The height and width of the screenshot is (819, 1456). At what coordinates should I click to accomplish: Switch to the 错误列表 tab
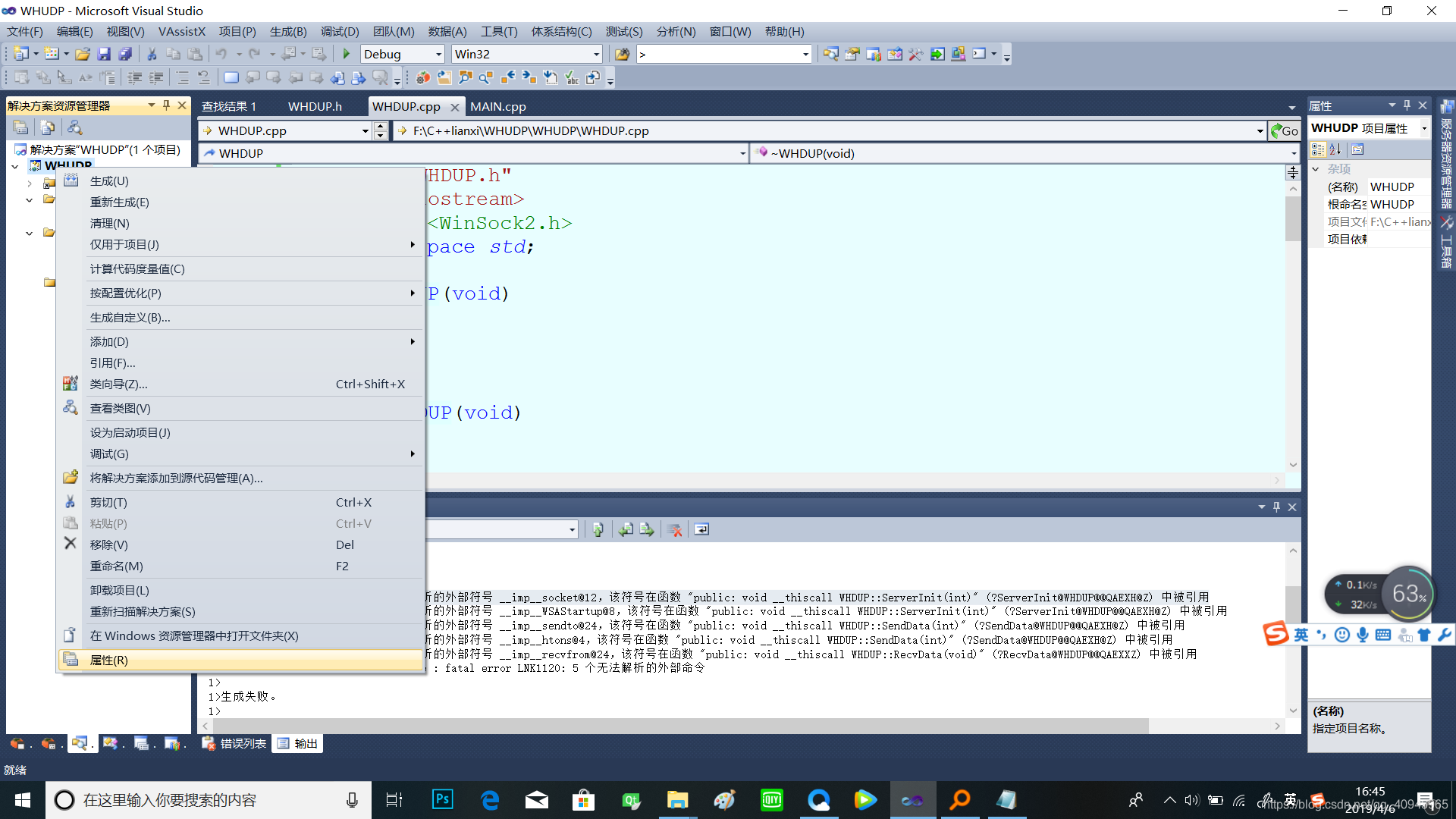234,744
